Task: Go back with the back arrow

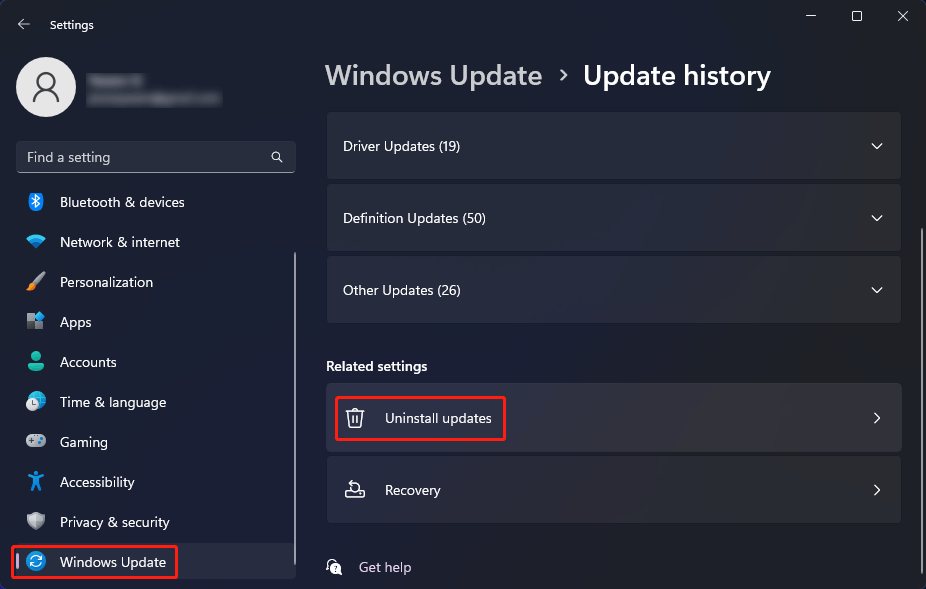Action: [24, 24]
